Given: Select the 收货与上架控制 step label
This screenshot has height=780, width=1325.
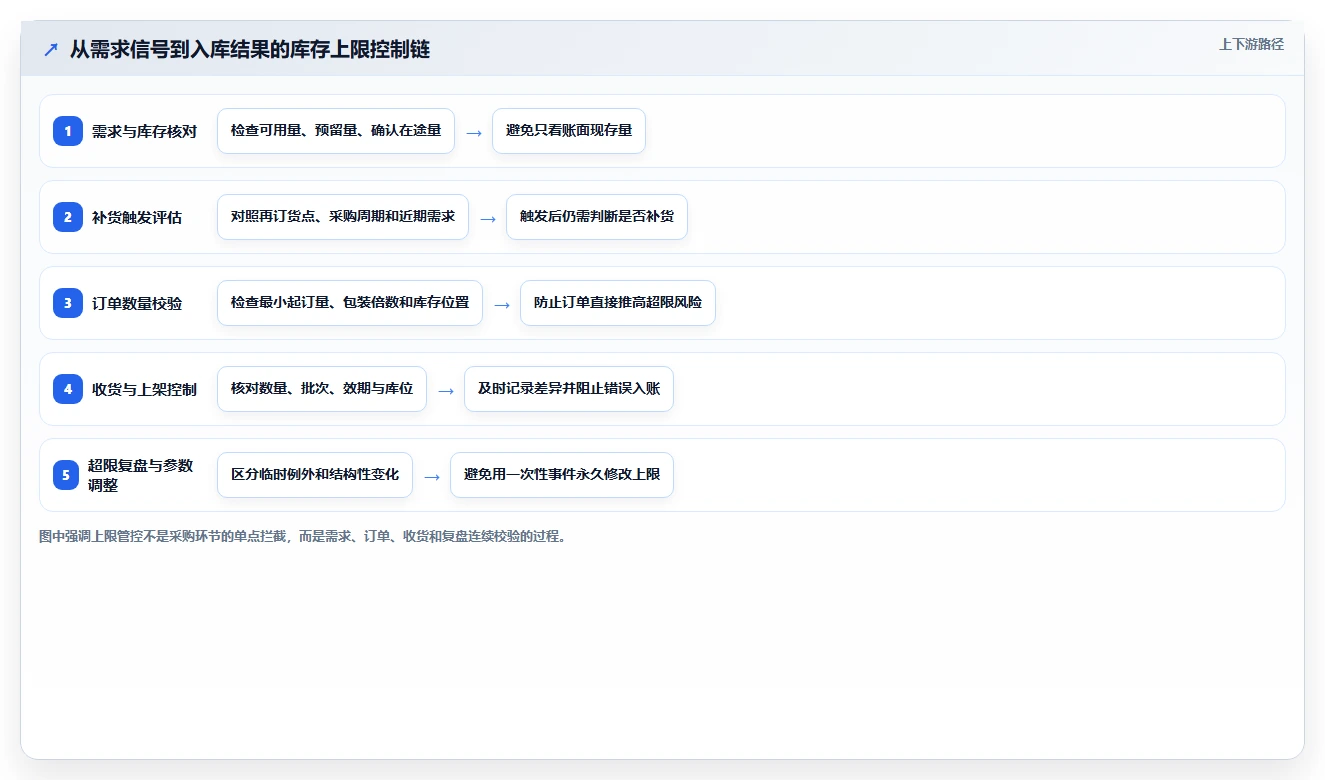Looking at the screenshot, I should point(144,389).
